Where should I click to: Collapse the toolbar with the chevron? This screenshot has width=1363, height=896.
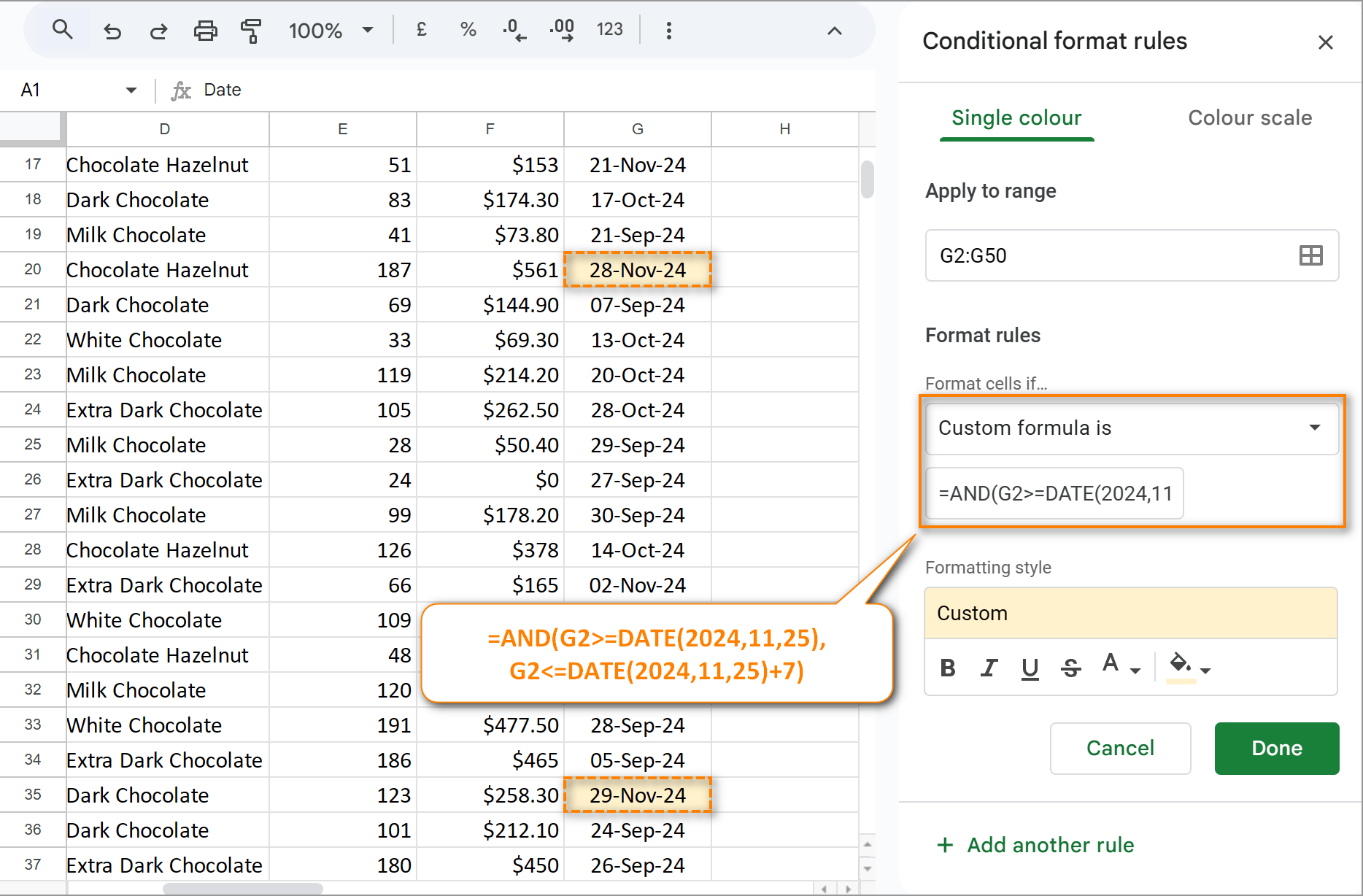(x=834, y=31)
